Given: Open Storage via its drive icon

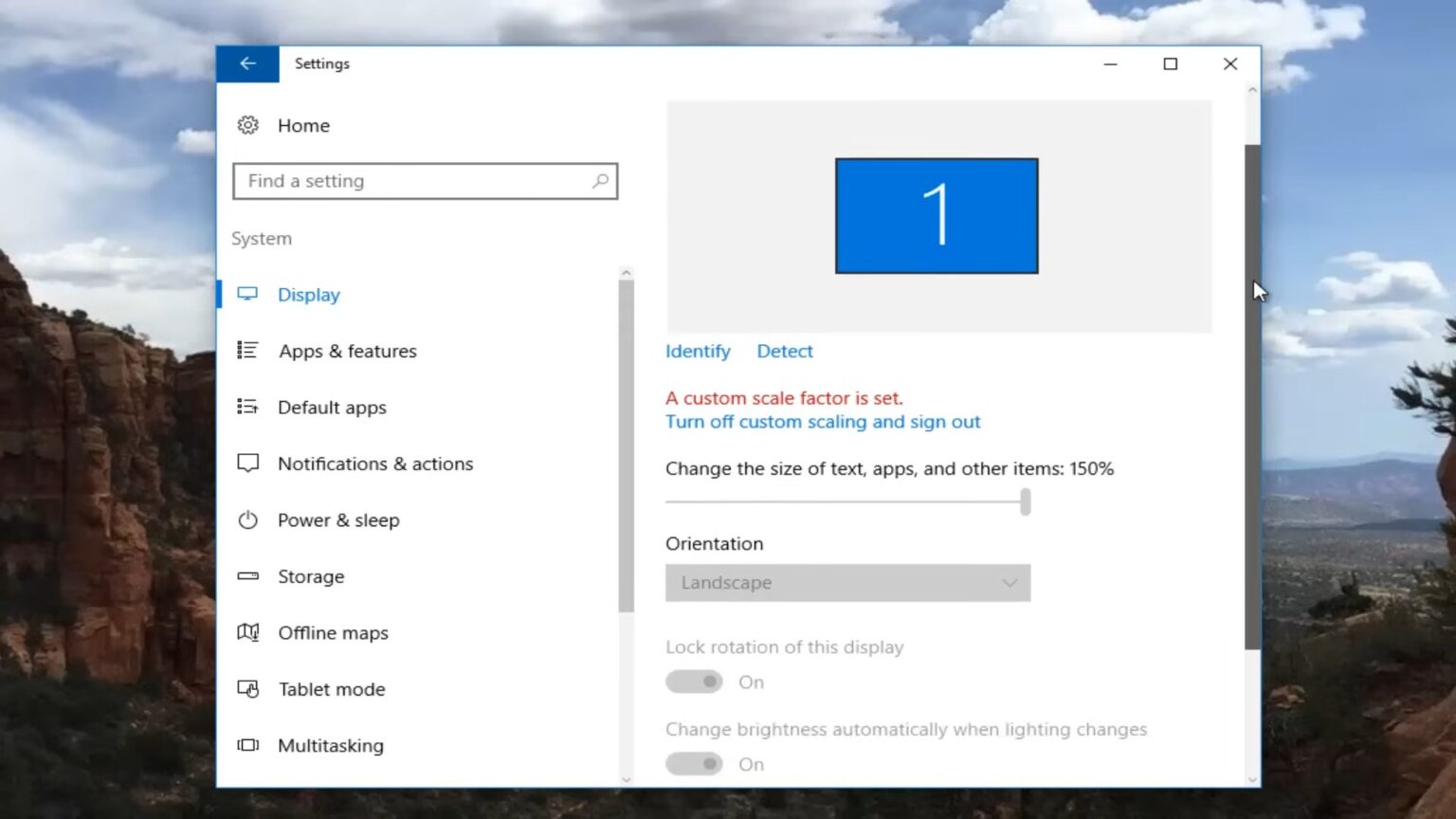Looking at the screenshot, I should 247,576.
